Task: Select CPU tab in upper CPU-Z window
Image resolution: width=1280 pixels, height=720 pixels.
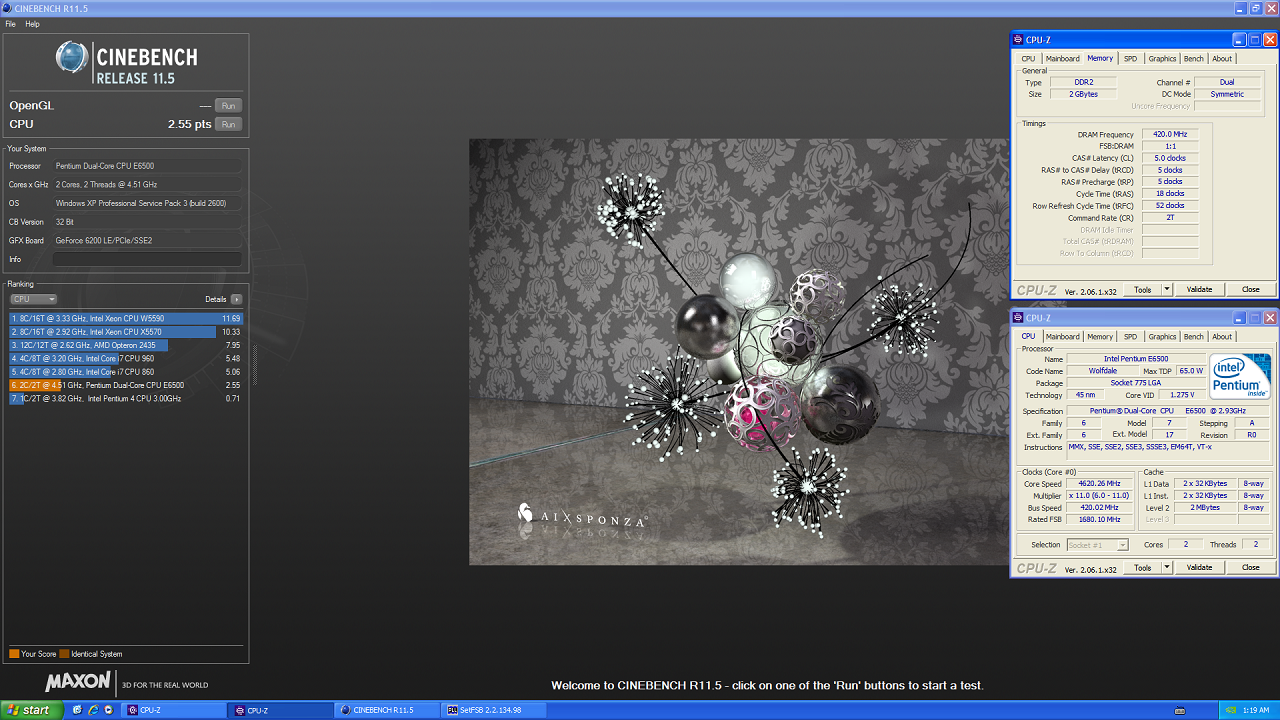Action: 1028,59
